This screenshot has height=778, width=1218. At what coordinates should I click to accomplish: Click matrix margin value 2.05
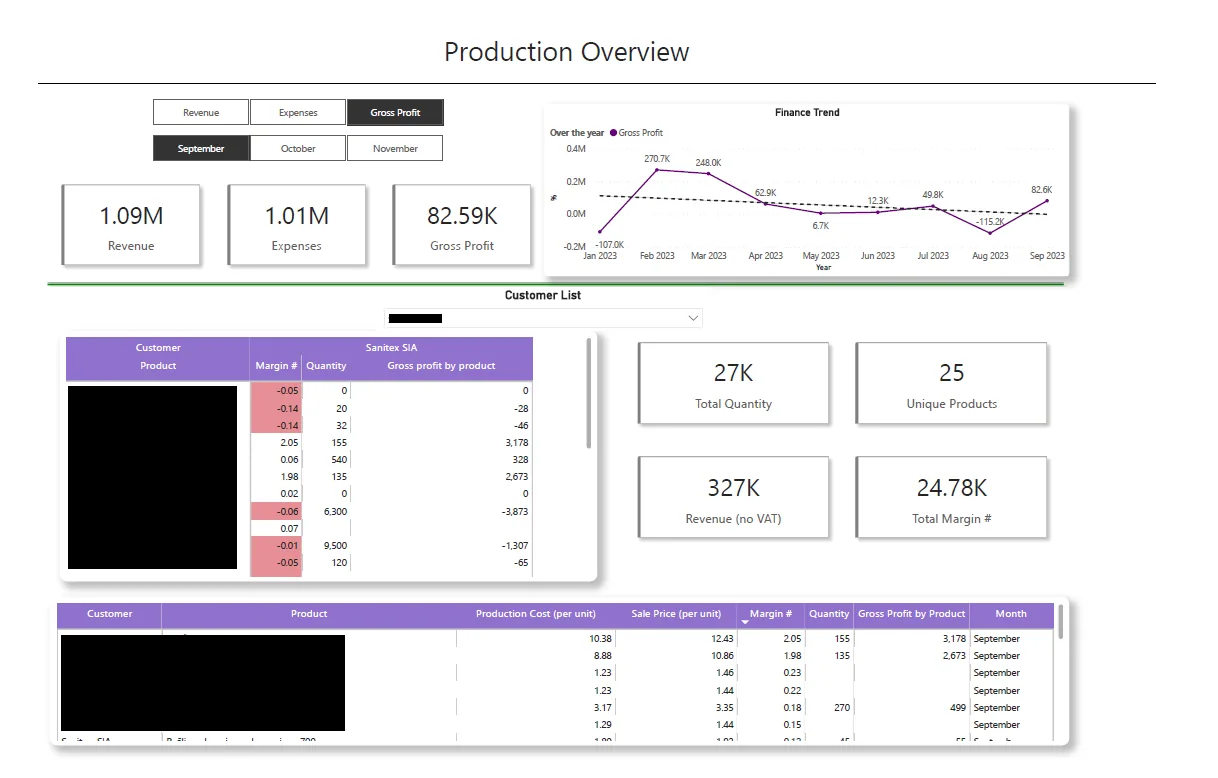pos(289,443)
